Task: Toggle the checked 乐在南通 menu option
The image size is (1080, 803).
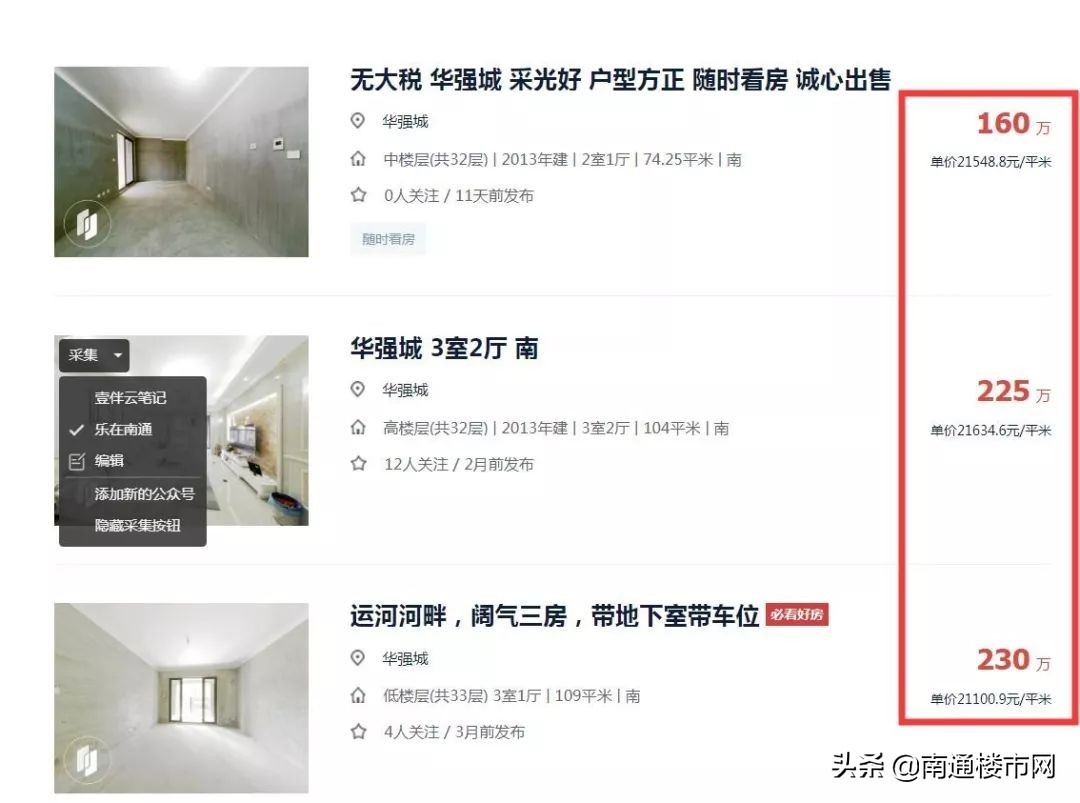Action: pyautogui.click(x=133, y=429)
